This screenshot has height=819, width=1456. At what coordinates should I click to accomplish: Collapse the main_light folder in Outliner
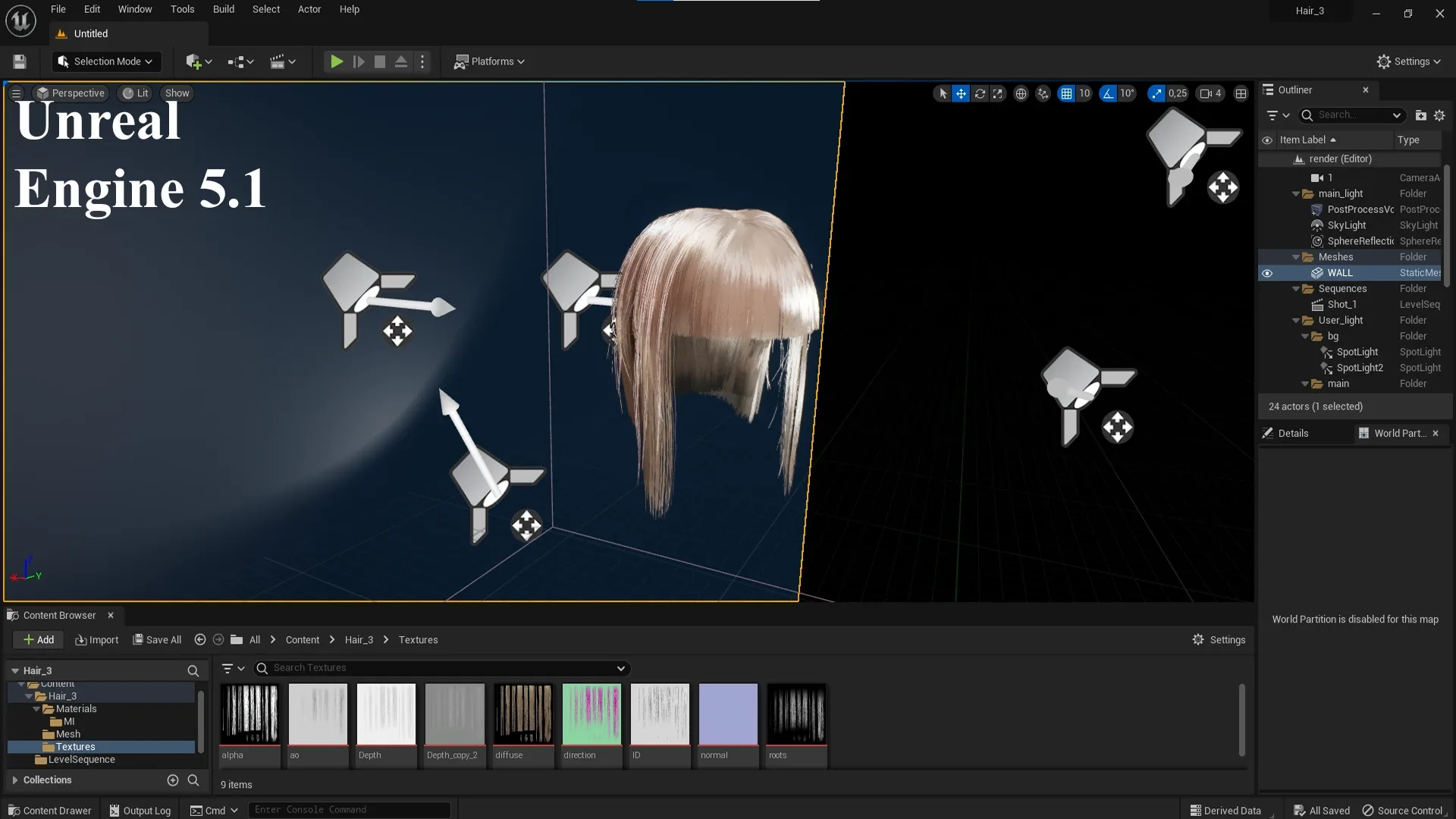click(x=1295, y=193)
